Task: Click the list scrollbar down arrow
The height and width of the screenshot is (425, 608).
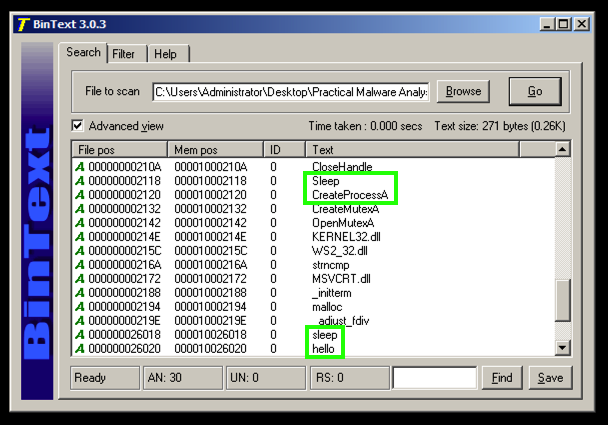Action: pos(563,347)
